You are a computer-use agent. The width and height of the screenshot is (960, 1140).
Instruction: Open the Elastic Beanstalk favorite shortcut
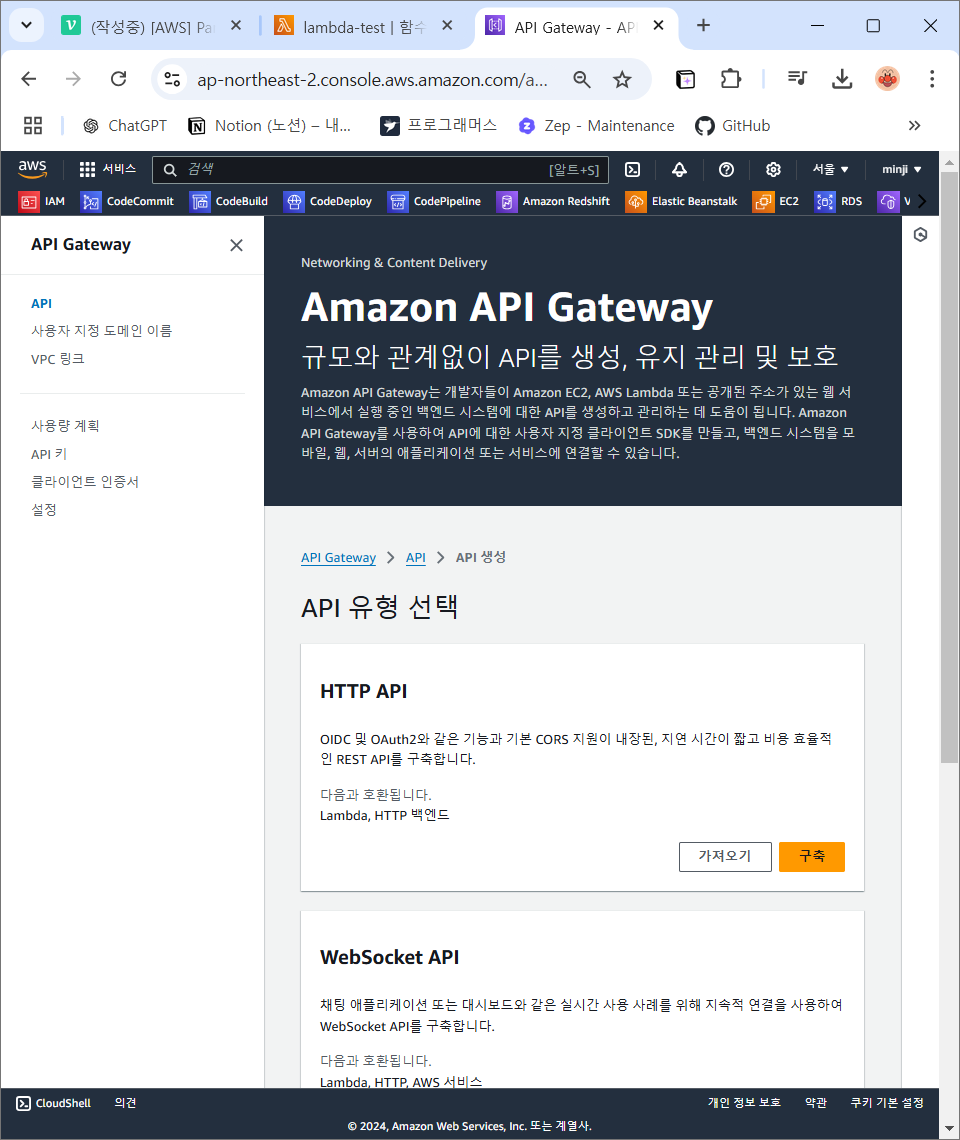pyautogui.click(x=681, y=201)
